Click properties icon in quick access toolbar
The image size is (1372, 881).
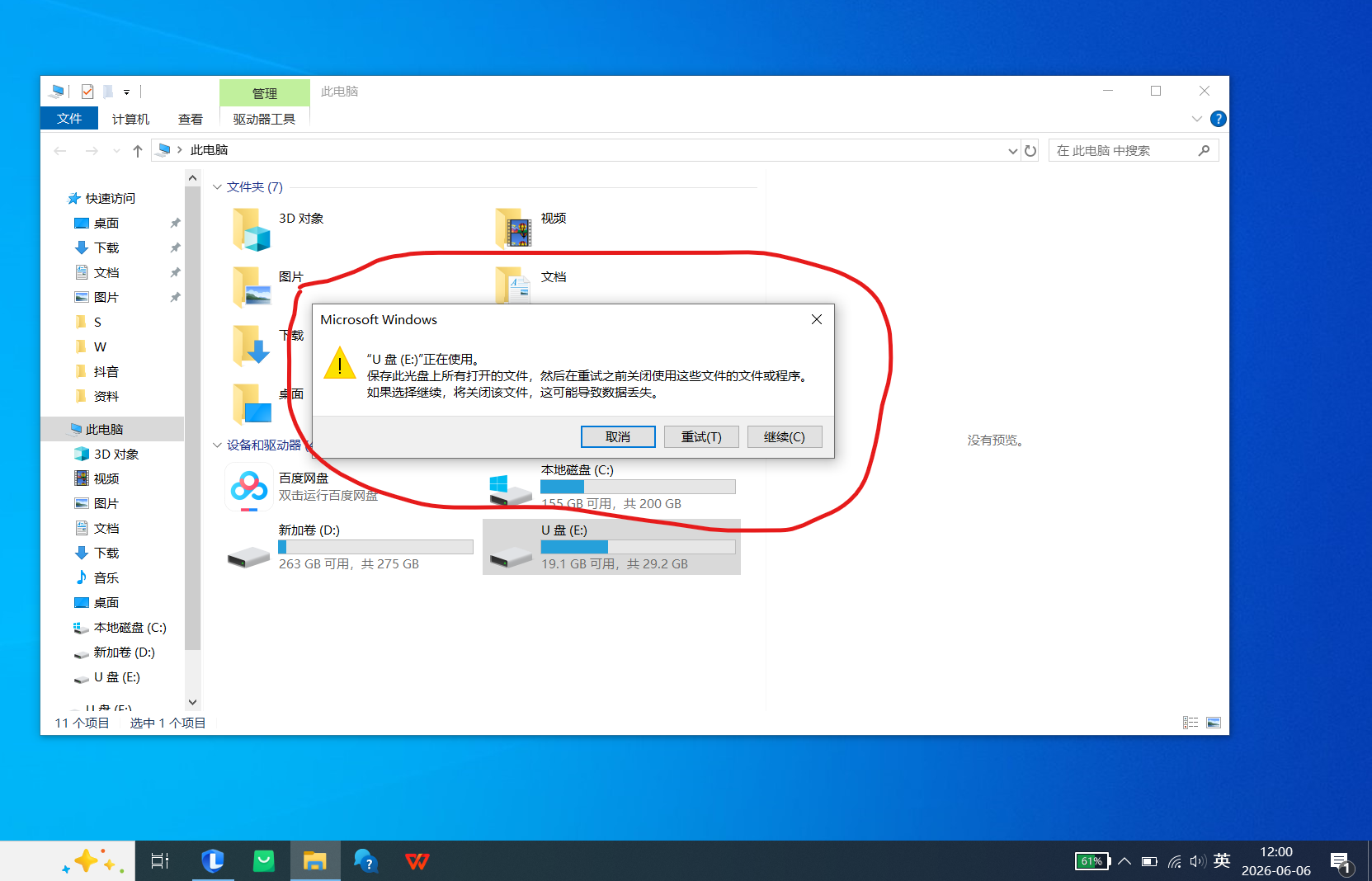pyautogui.click(x=87, y=92)
